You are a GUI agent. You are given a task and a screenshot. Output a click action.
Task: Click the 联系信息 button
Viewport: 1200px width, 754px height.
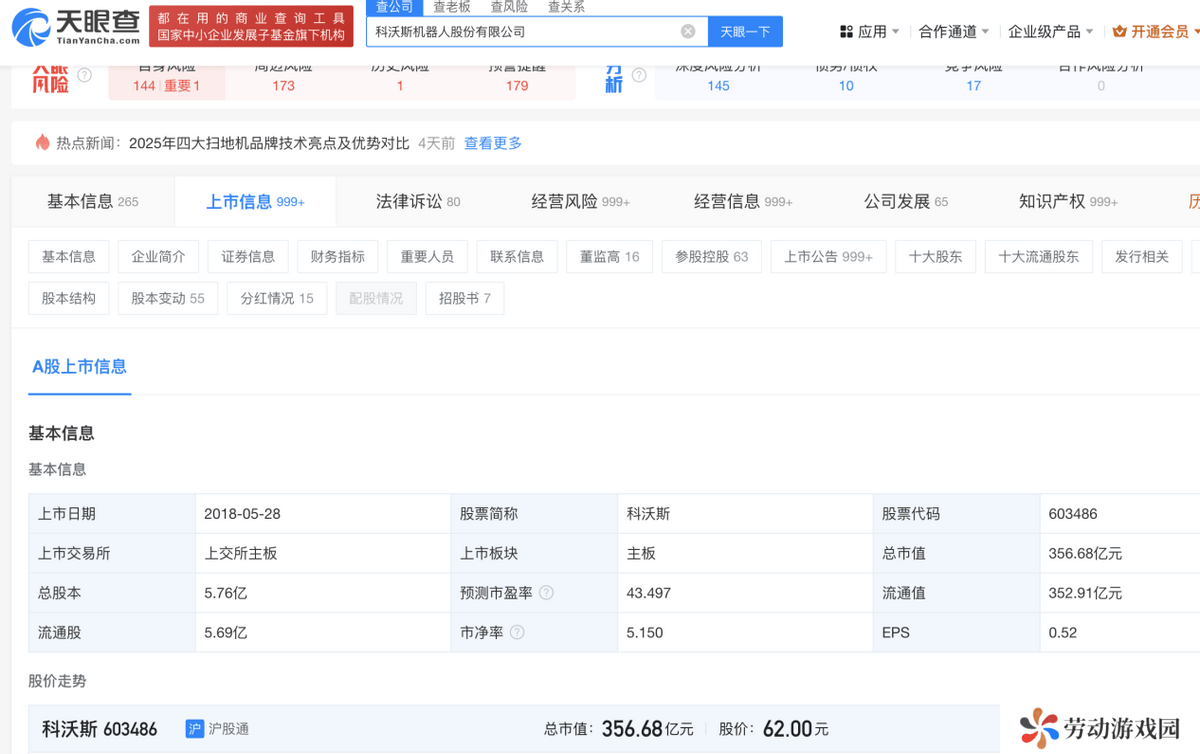point(517,257)
